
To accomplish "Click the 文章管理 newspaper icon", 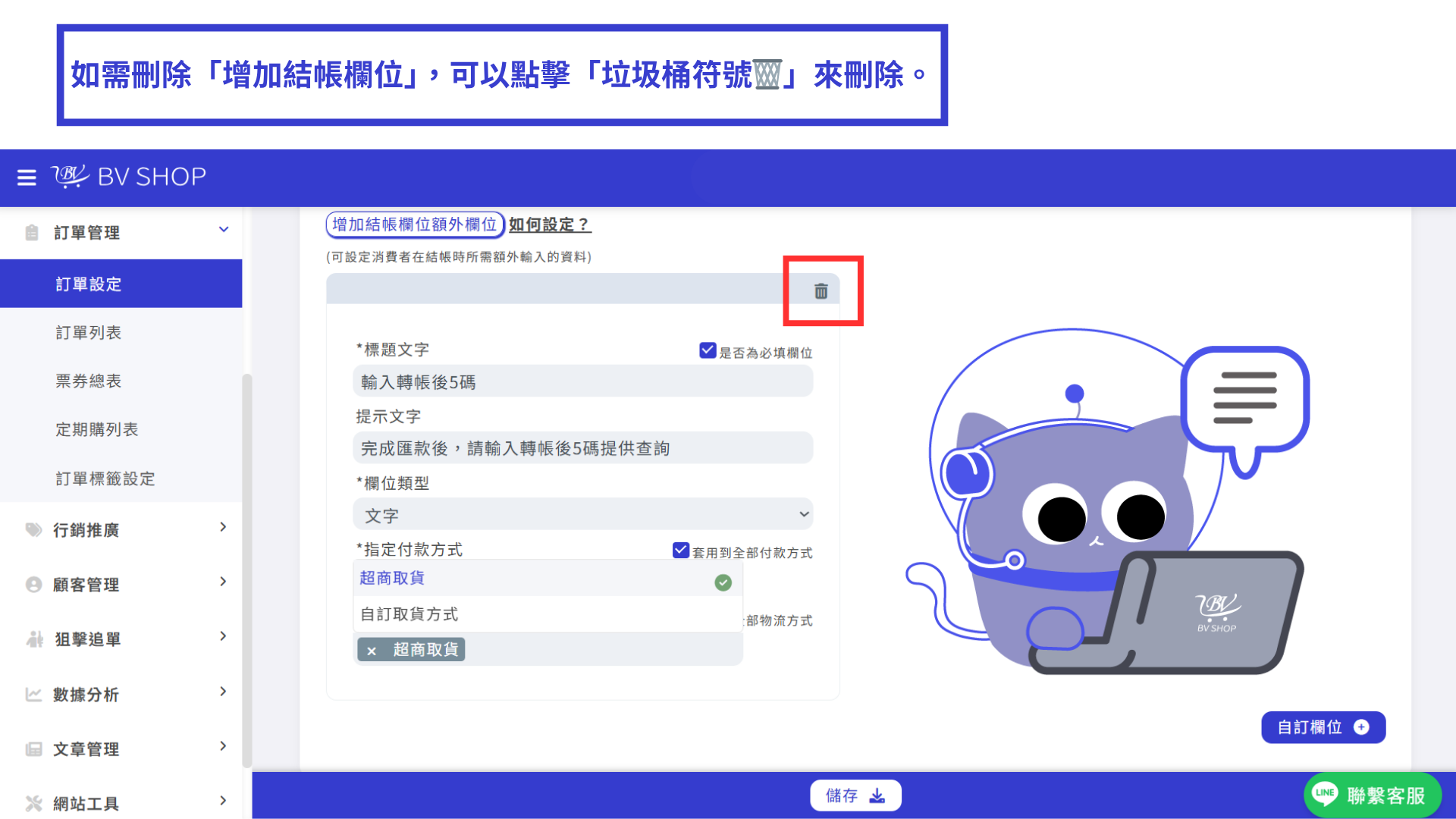I will pos(33,749).
